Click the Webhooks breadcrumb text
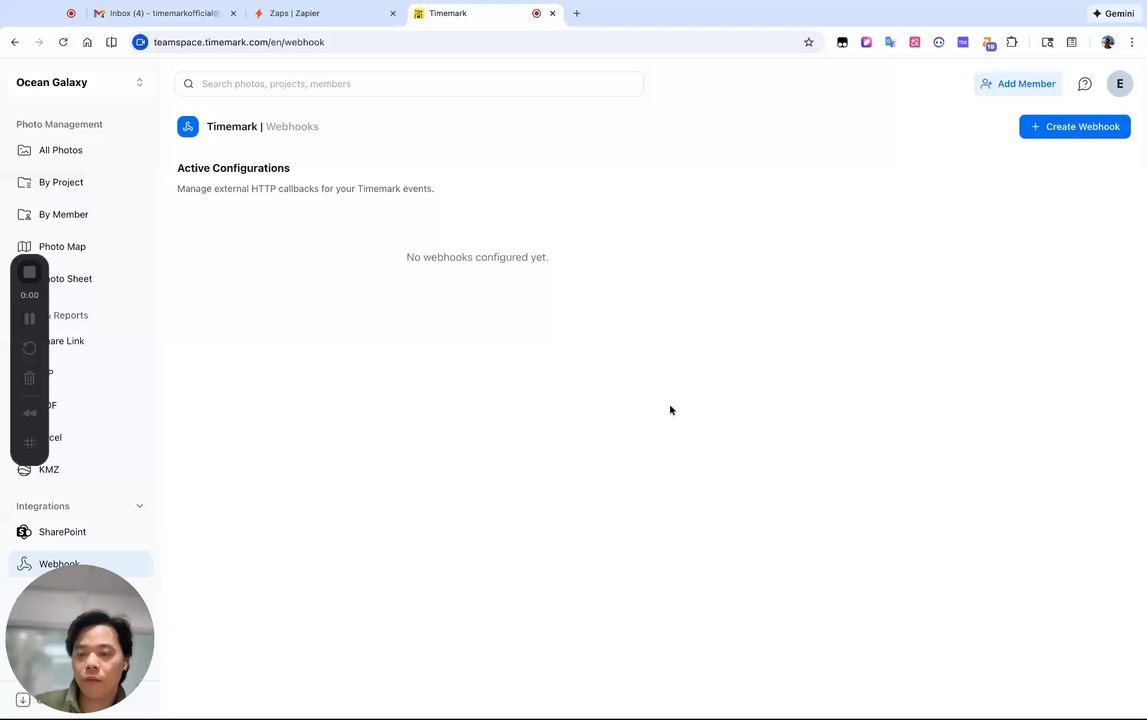Image resolution: width=1147 pixels, height=720 pixels. coord(292,127)
